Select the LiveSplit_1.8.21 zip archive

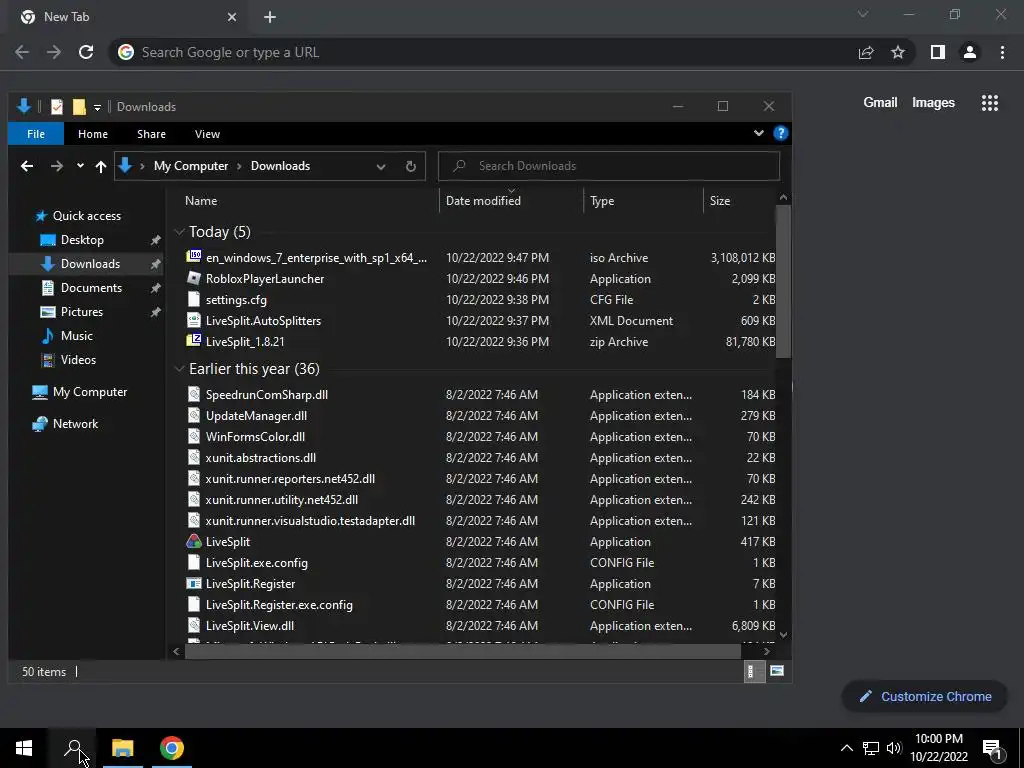[245, 342]
